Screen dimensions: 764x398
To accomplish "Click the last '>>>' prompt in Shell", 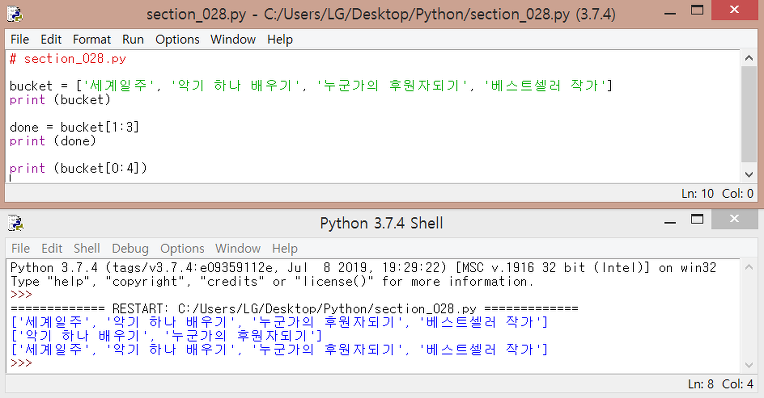I will 21,363.
